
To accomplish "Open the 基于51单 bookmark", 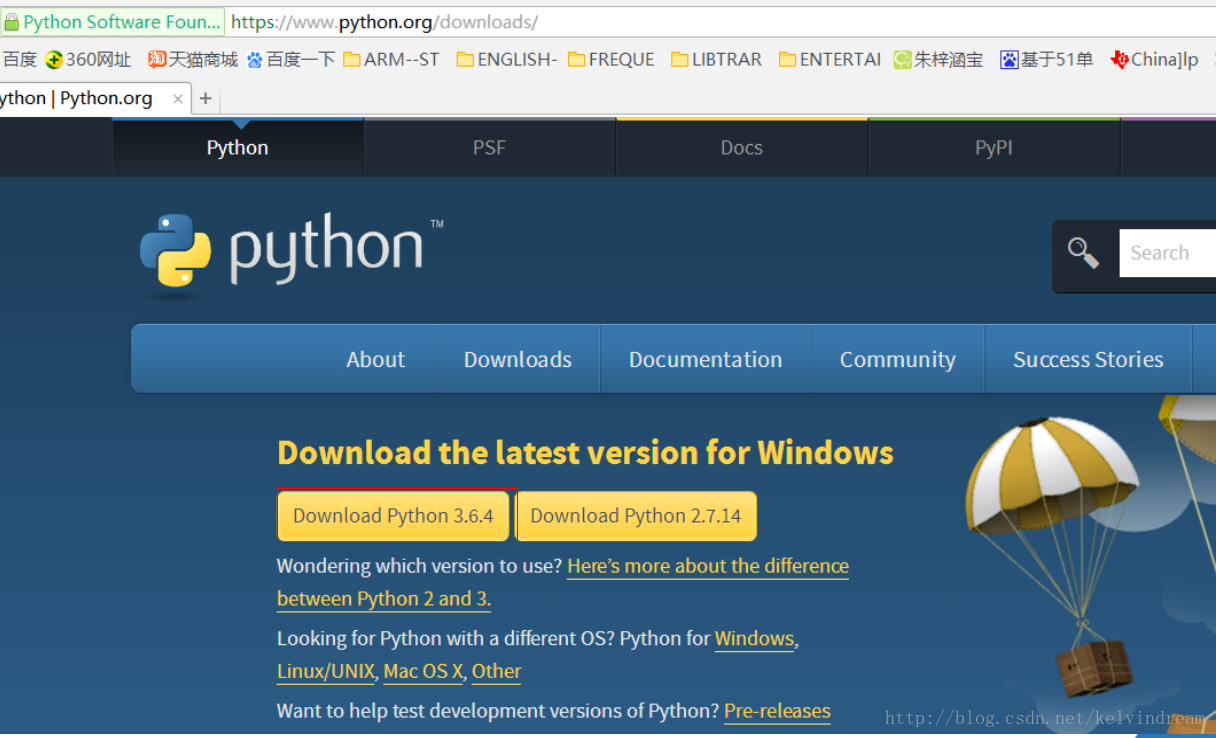I will (1046, 60).
